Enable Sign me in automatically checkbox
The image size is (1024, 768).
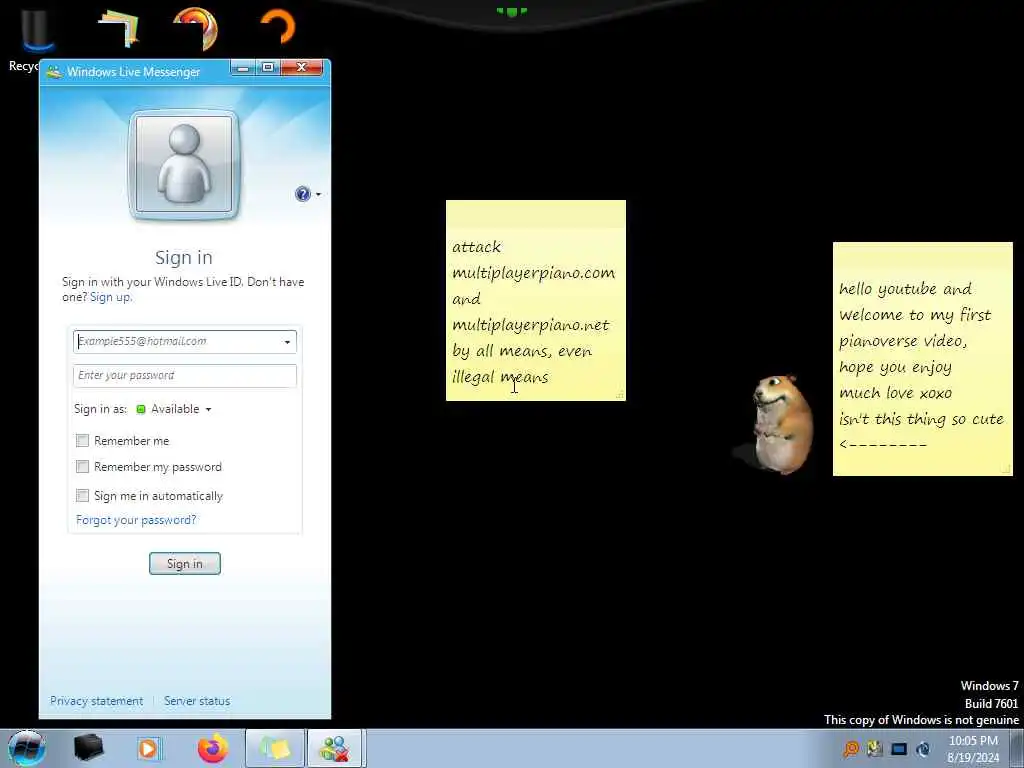82,496
